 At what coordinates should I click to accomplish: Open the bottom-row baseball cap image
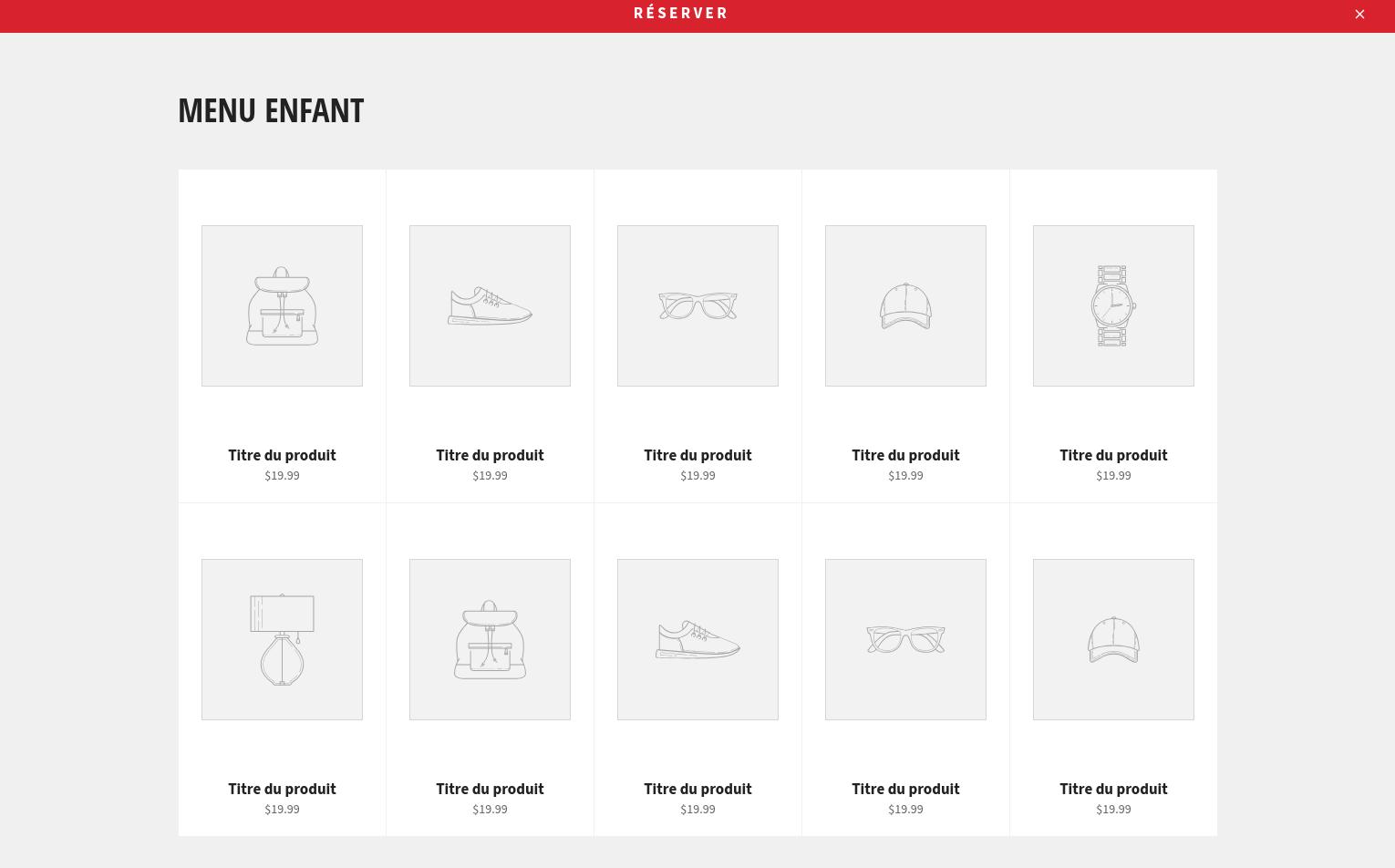[1113, 639]
